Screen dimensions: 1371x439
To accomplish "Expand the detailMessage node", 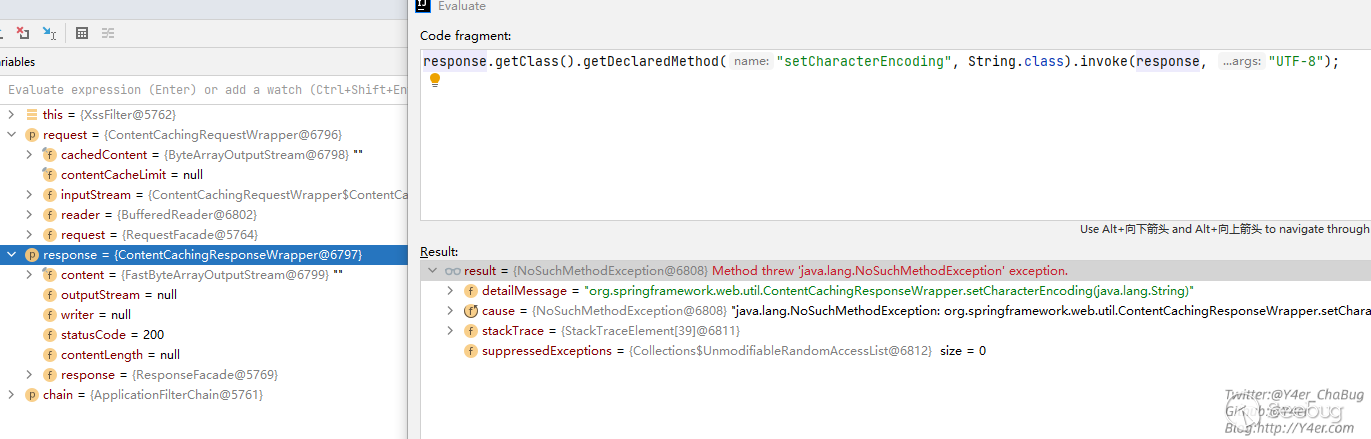I will tap(451, 291).
